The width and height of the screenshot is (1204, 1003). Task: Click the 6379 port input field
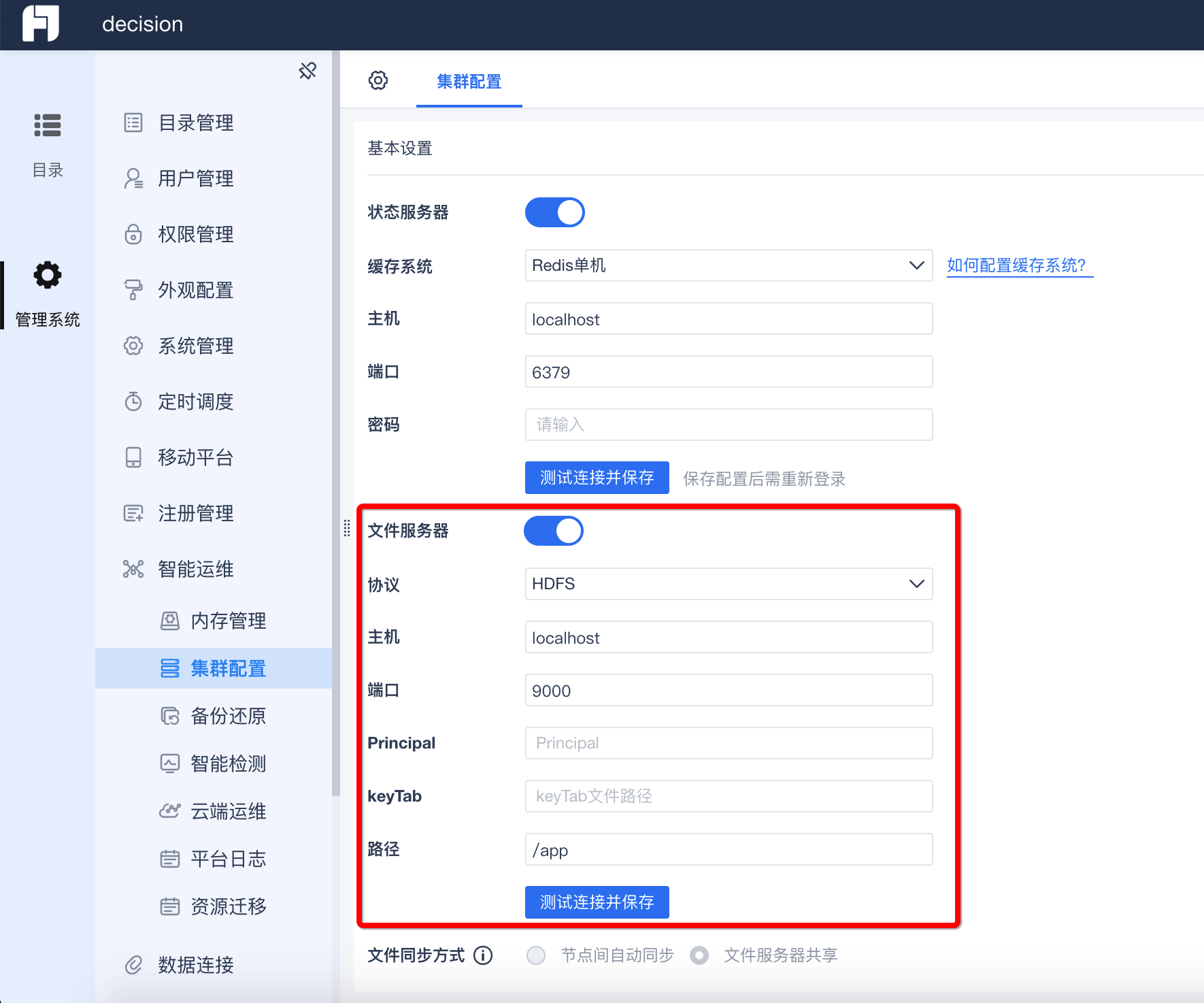(729, 372)
